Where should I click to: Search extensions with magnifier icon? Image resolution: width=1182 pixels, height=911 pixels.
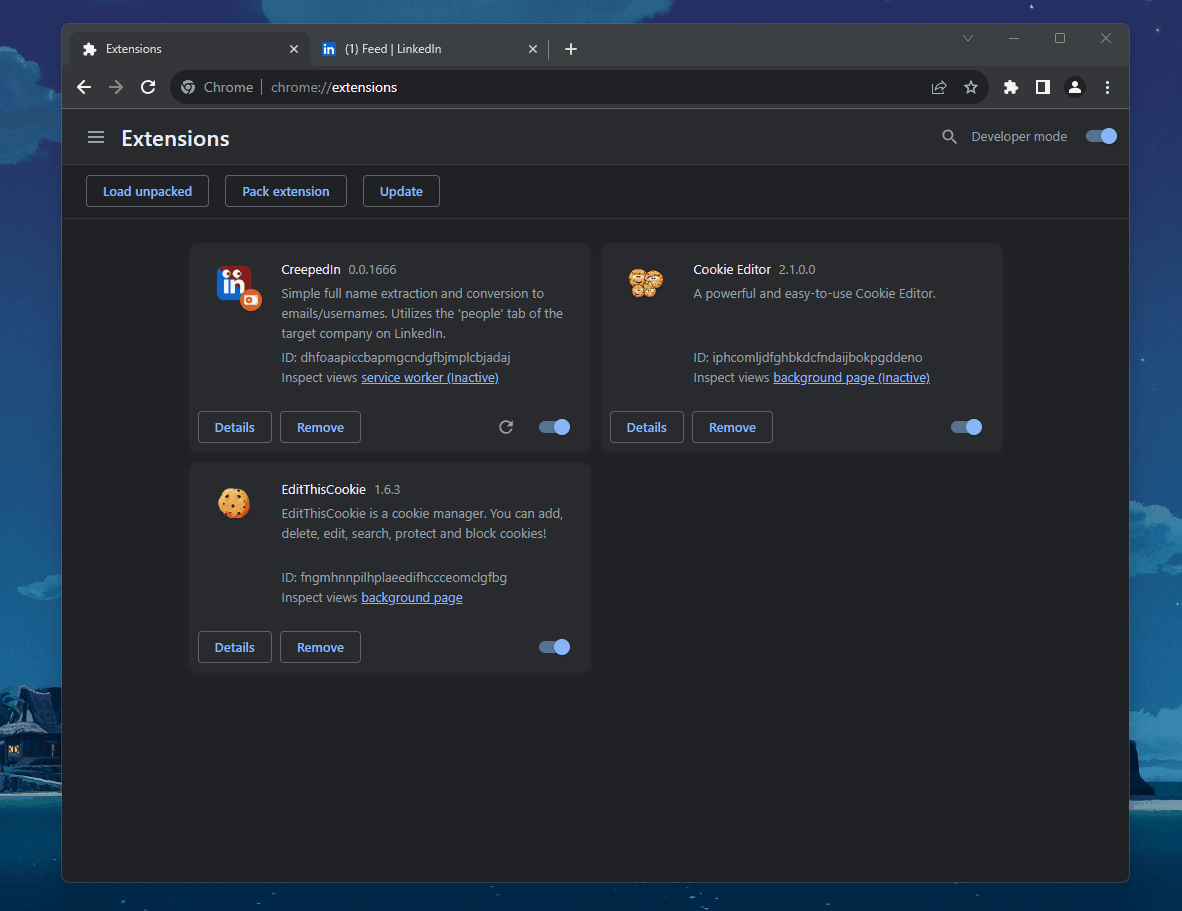[x=949, y=136]
